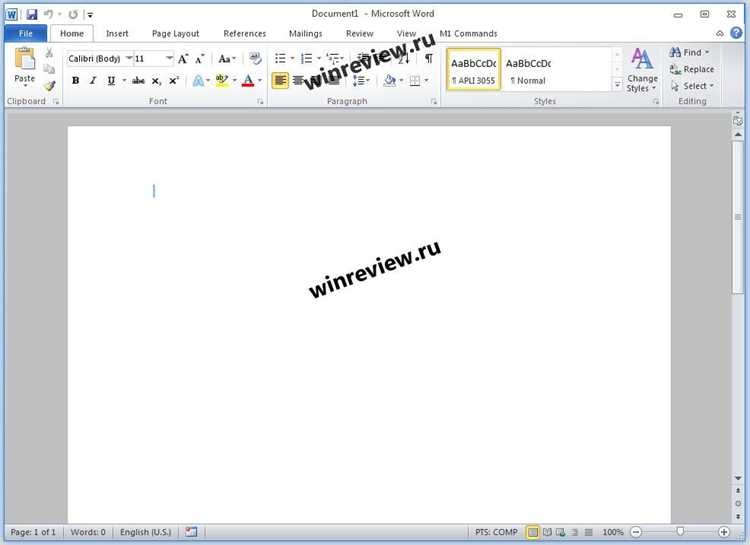The image size is (750, 545).
Task: Expand the Styles gallery More arrow
Action: 617,85
